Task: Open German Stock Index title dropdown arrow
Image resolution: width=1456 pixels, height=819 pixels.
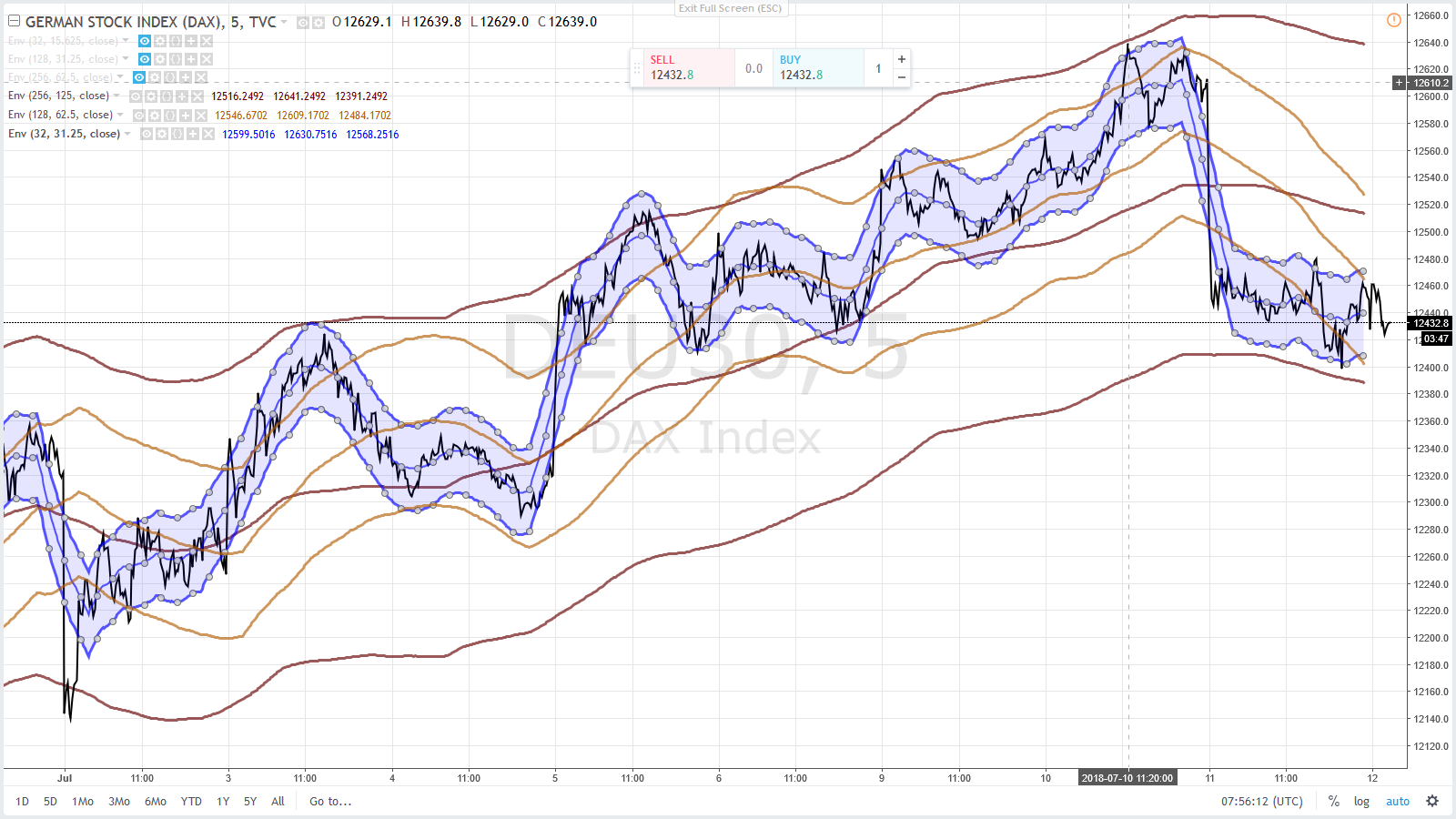Action: click(284, 22)
